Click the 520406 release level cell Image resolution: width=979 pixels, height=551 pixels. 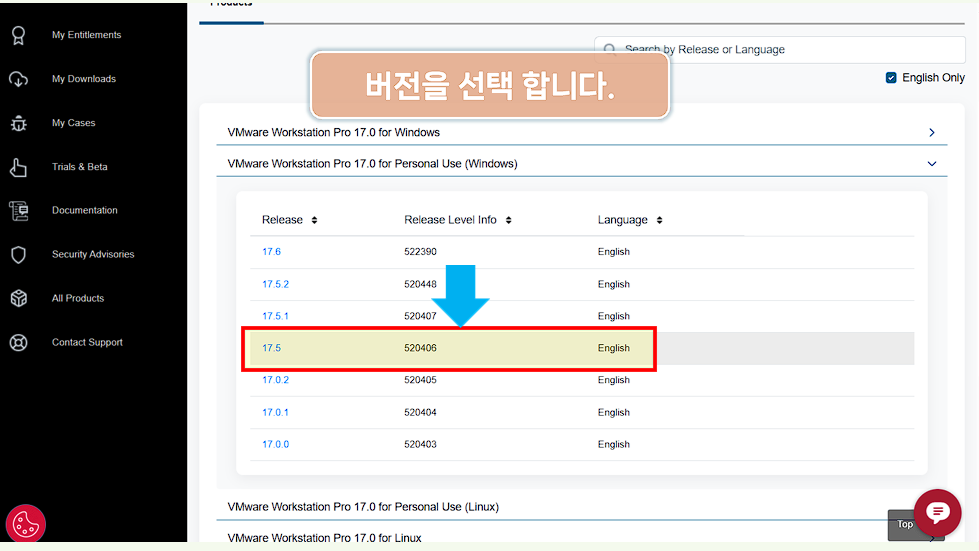click(x=420, y=348)
